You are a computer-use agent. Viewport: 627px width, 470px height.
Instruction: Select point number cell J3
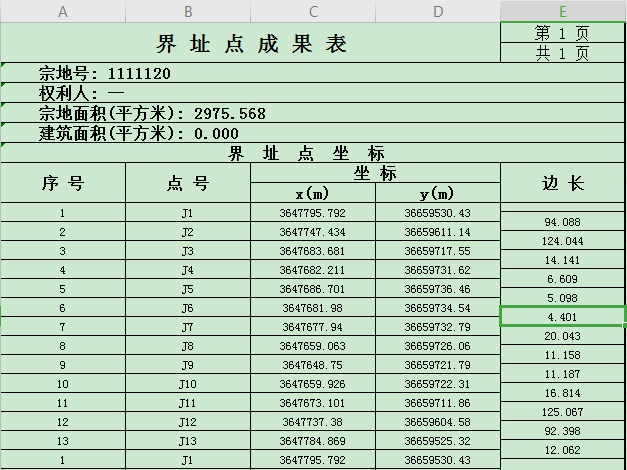pyautogui.click(x=188, y=251)
